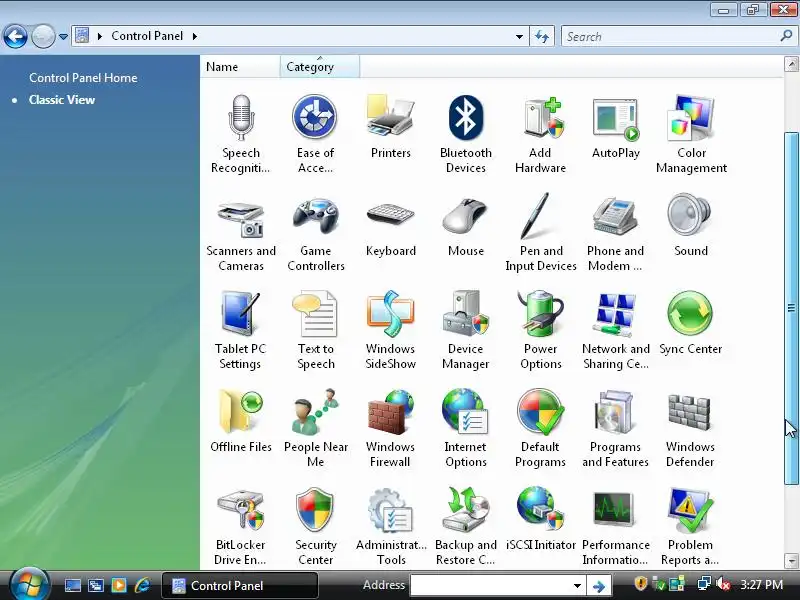Click the muted volume tray icon
This screenshot has height=600, width=800.
click(722, 584)
